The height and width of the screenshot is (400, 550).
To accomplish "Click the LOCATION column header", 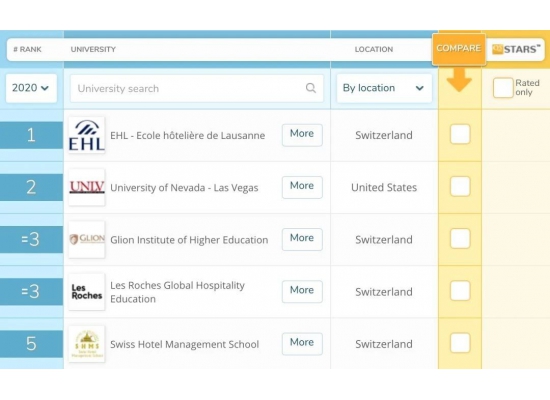I will click(374, 49).
